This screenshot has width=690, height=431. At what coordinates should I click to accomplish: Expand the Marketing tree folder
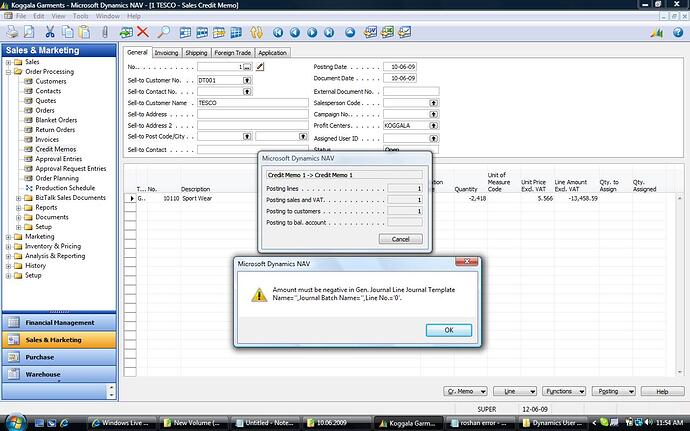tap(8, 237)
